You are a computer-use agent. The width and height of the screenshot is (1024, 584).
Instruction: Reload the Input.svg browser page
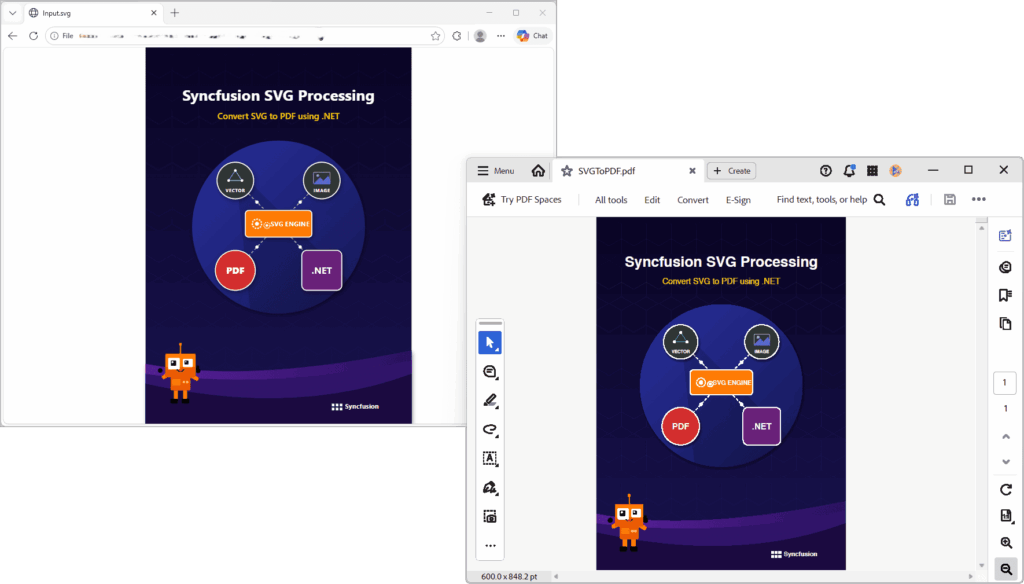(33, 36)
